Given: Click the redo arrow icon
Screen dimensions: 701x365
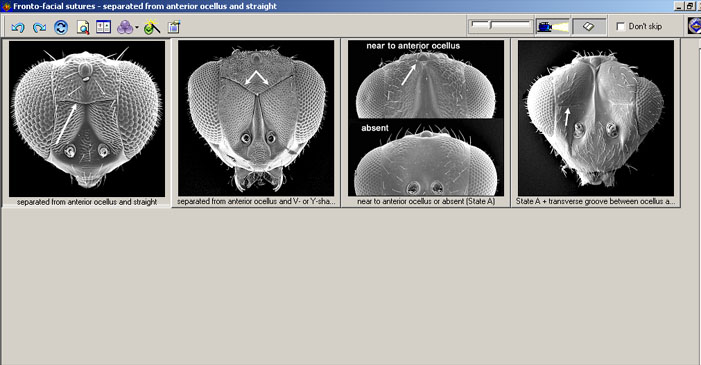Looking at the screenshot, I should coord(39,28).
